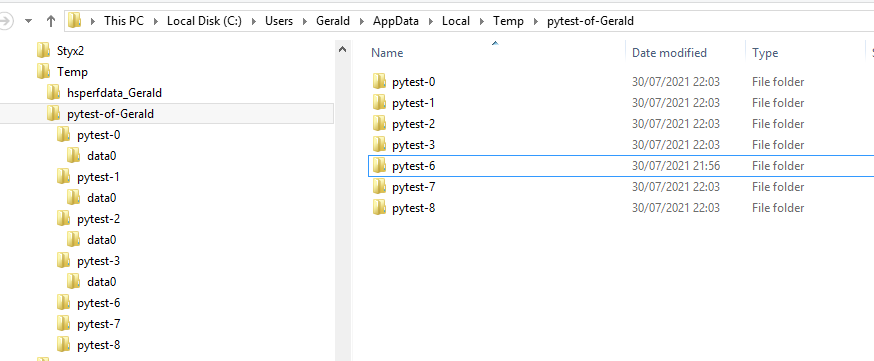874x361 pixels.
Task: Click Styx2 folder icon in tree
Action: pos(43,51)
